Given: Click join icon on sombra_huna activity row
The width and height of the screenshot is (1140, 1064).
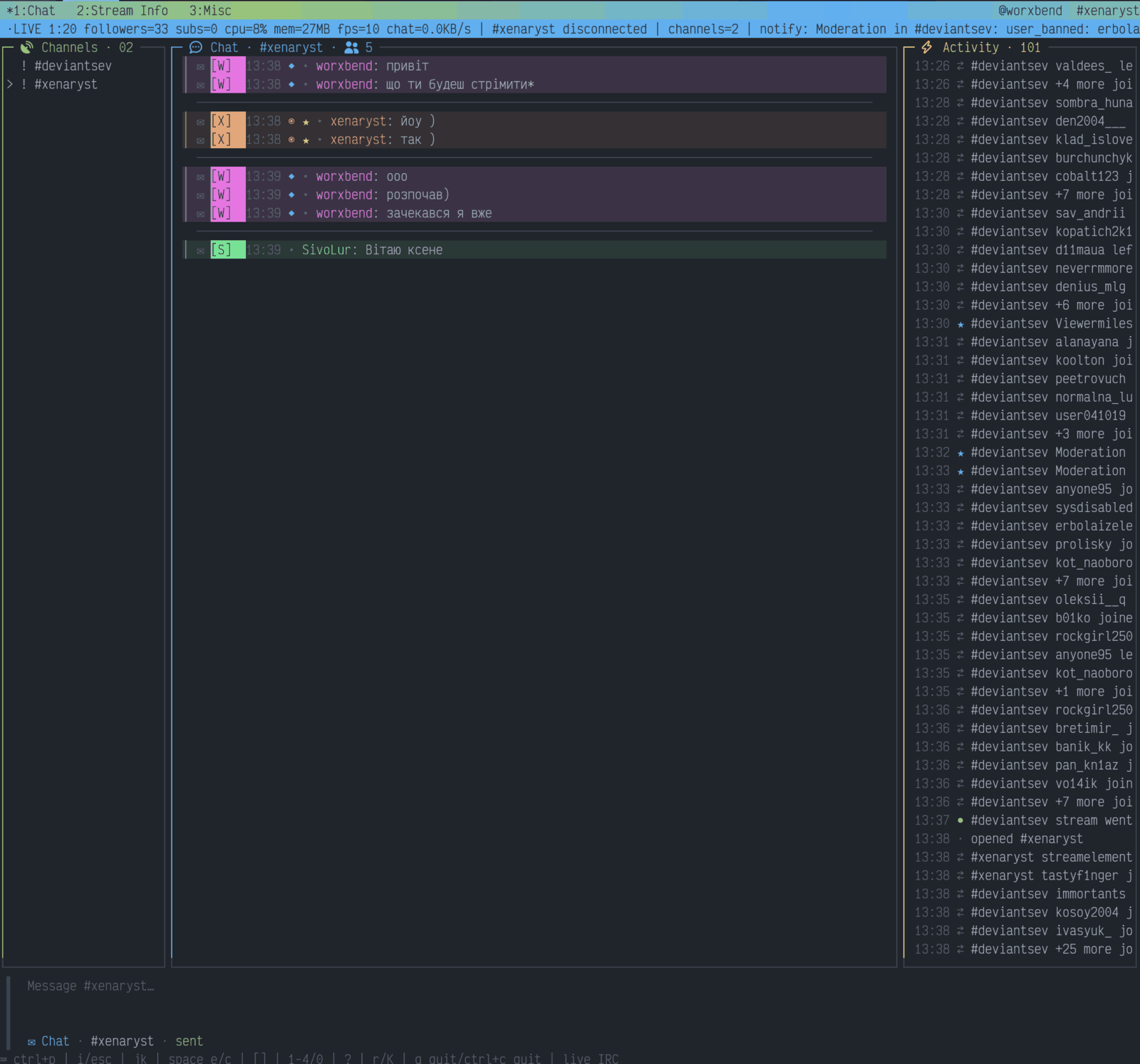Looking at the screenshot, I should click(x=960, y=103).
